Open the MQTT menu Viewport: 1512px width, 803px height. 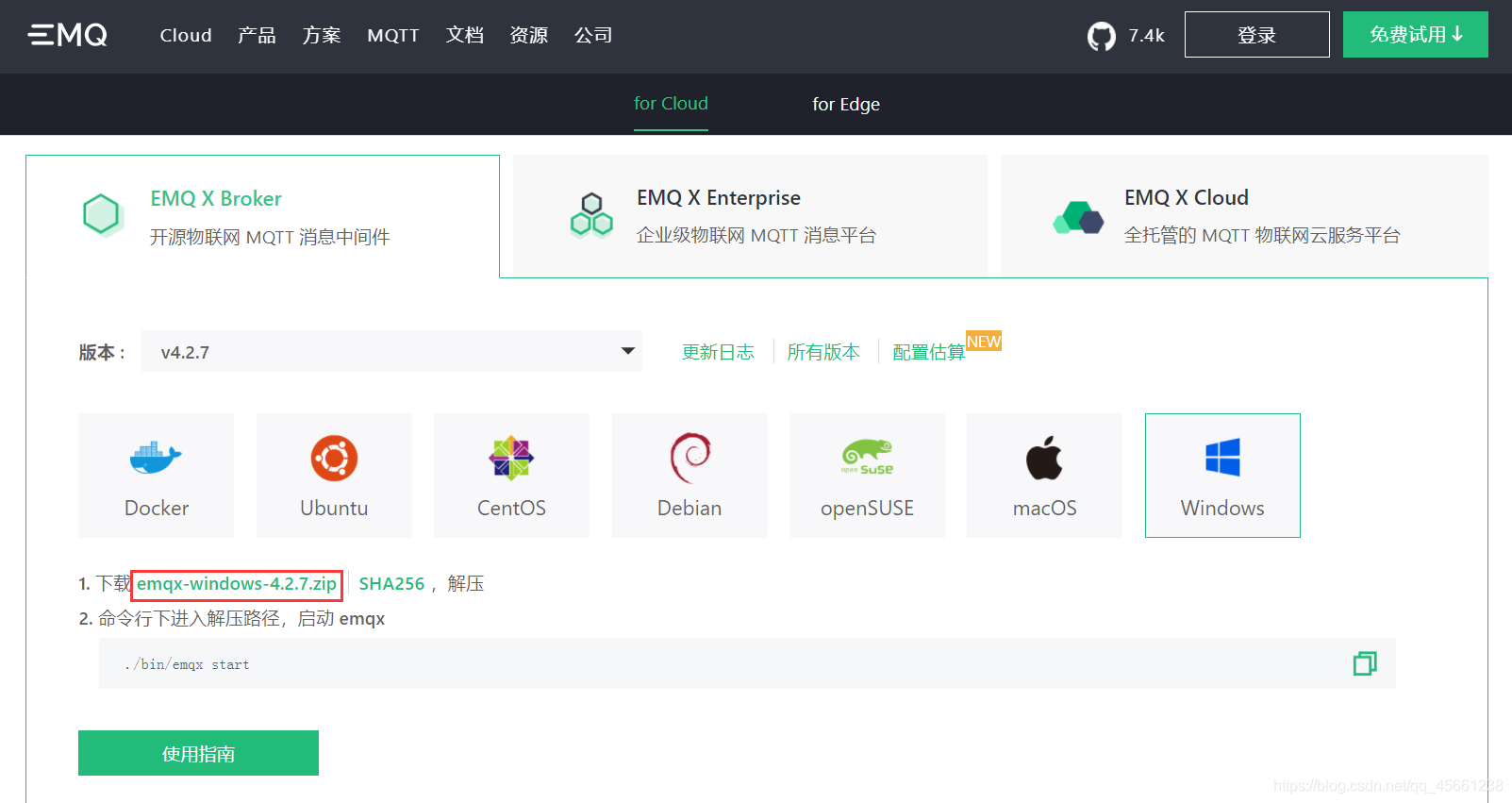393,35
